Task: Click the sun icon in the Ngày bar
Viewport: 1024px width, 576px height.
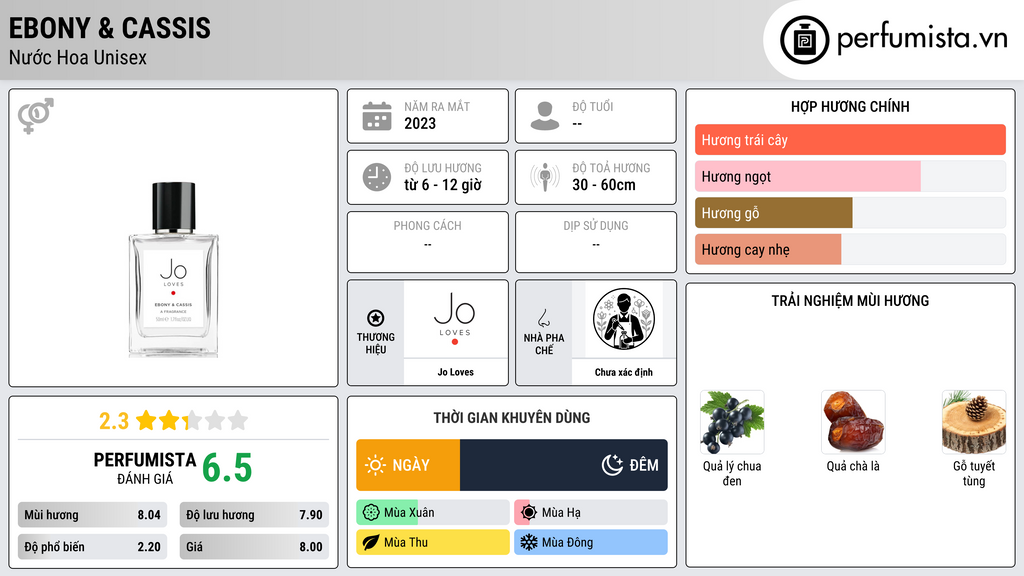Action: click(x=376, y=465)
